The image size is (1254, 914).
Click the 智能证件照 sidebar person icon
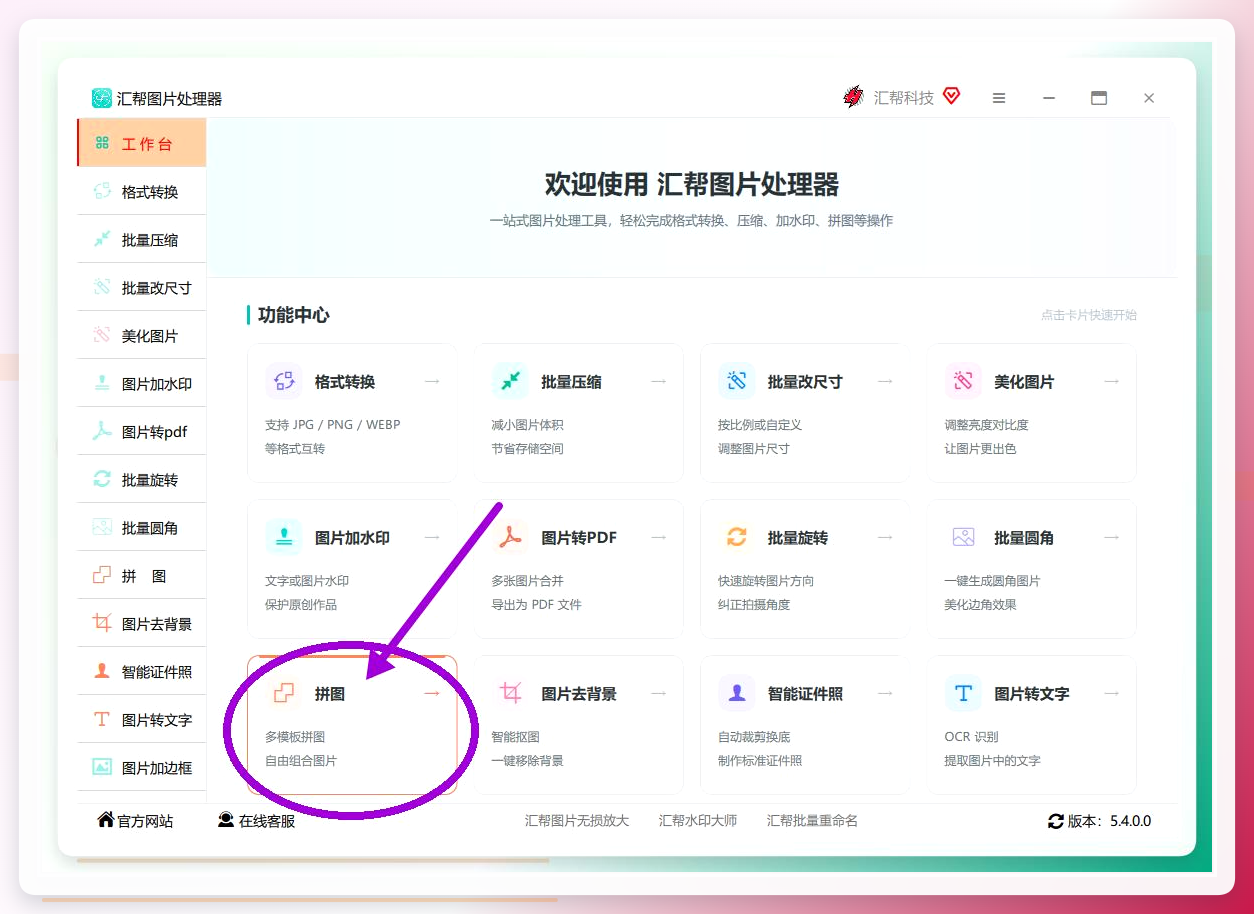point(102,671)
